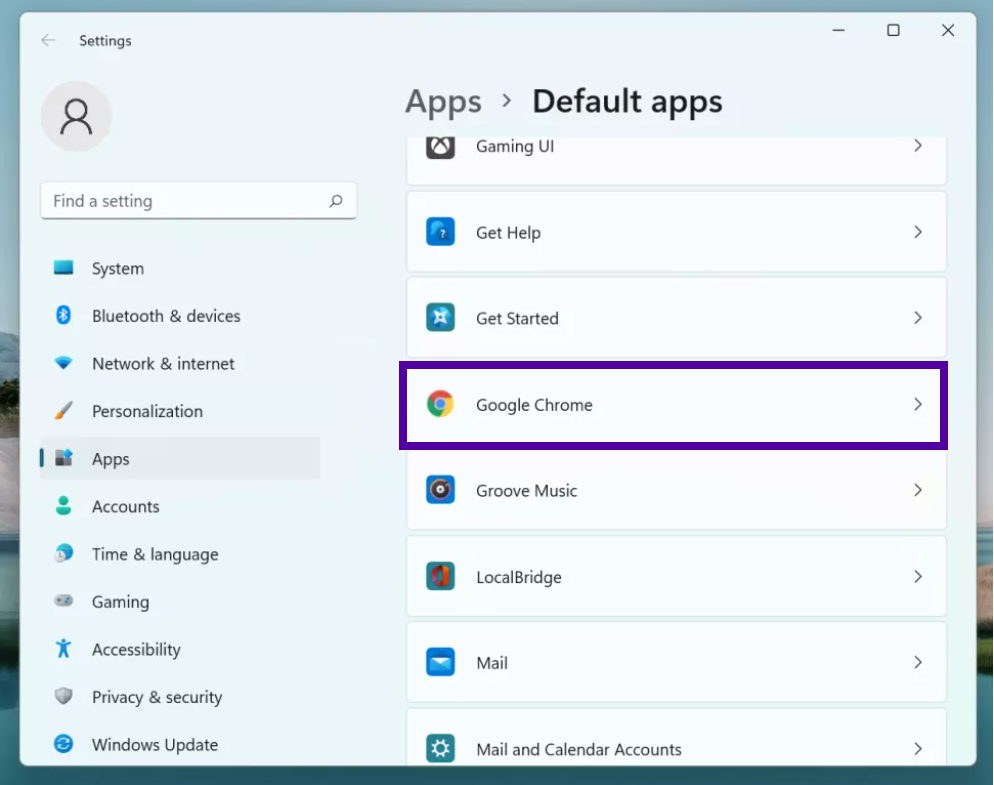Image resolution: width=994 pixels, height=785 pixels.
Task: Click the Groove Music app icon
Action: coord(440,490)
